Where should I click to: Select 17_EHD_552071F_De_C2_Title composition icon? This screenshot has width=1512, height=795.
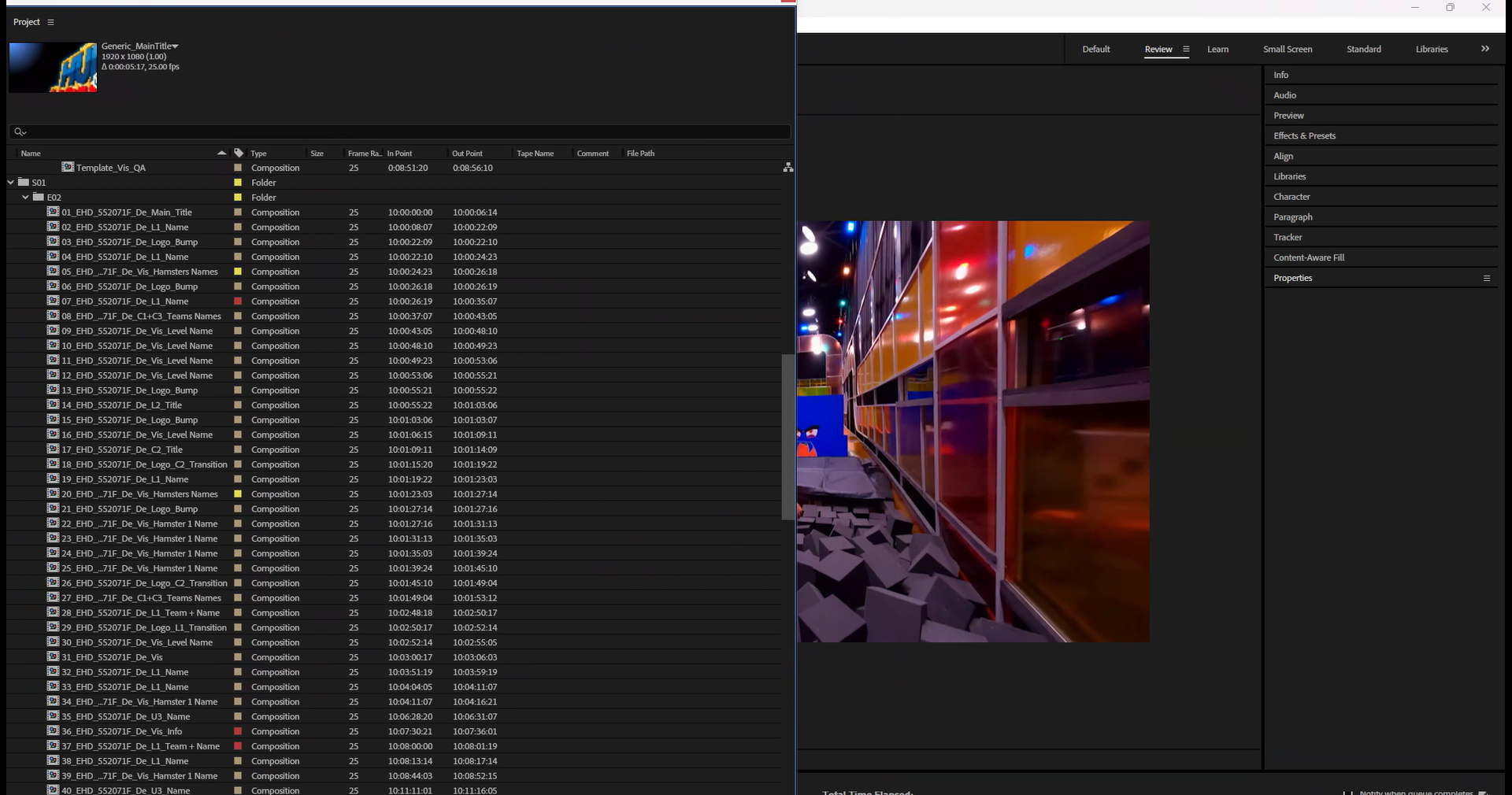[53, 449]
